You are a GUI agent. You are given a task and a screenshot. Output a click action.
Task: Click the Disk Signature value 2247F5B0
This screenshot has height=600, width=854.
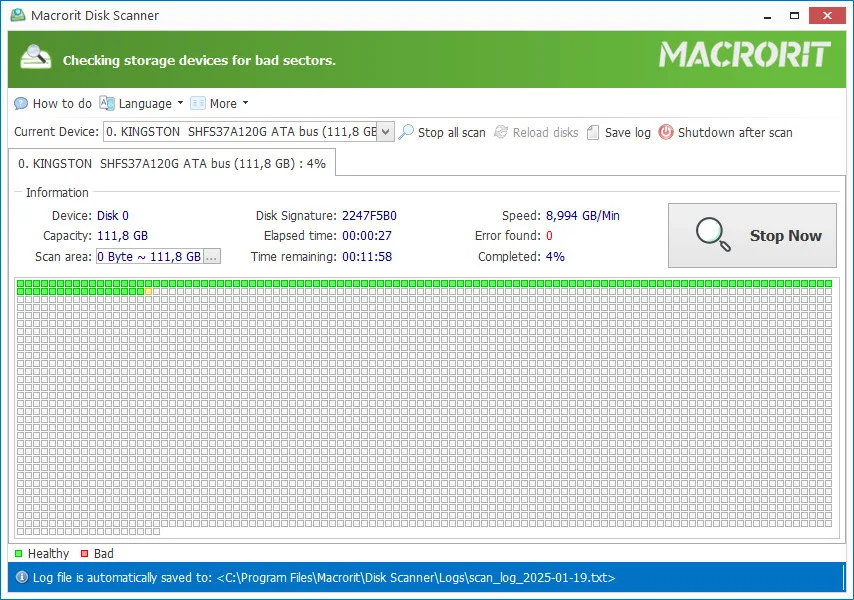pyautogui.click(x=369, y=216)
